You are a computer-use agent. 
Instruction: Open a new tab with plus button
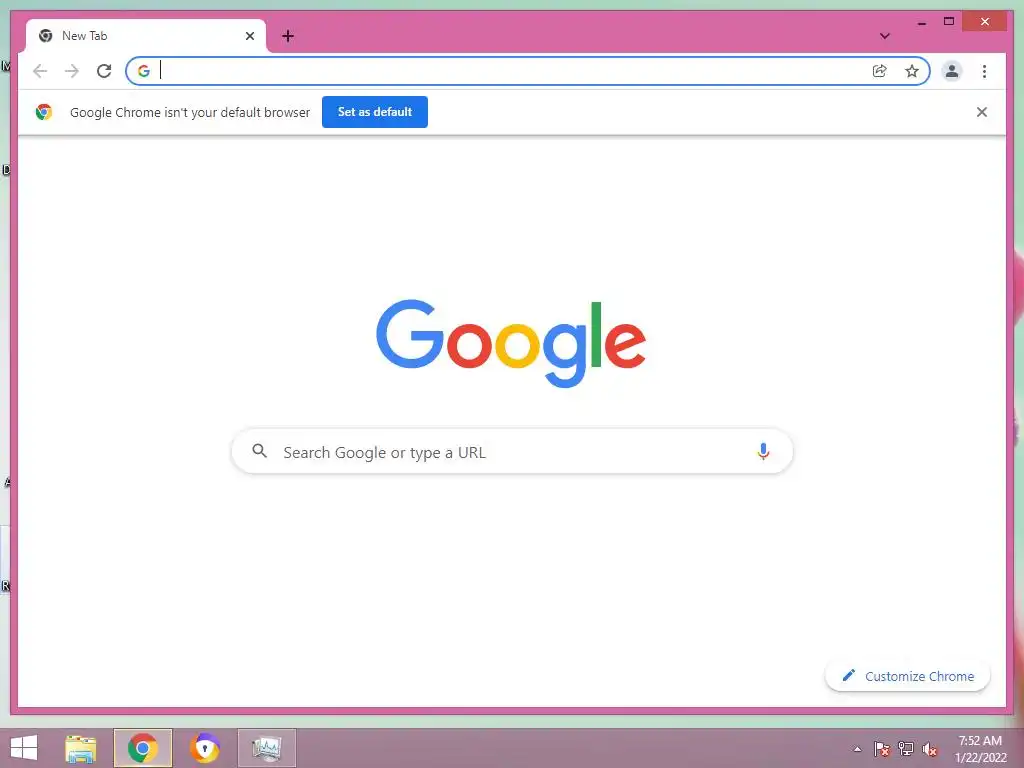288,36
